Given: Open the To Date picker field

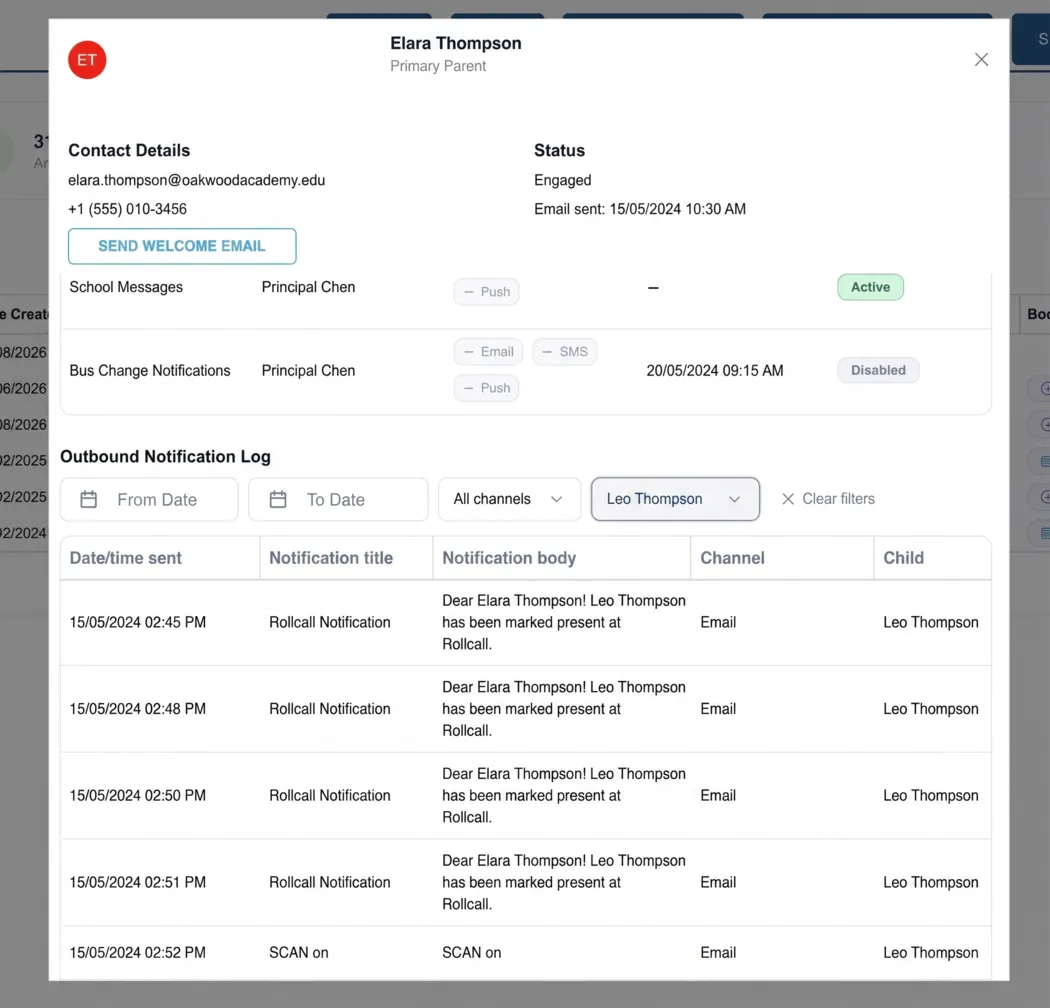Looking at the screenshot, I should (338, 499).
